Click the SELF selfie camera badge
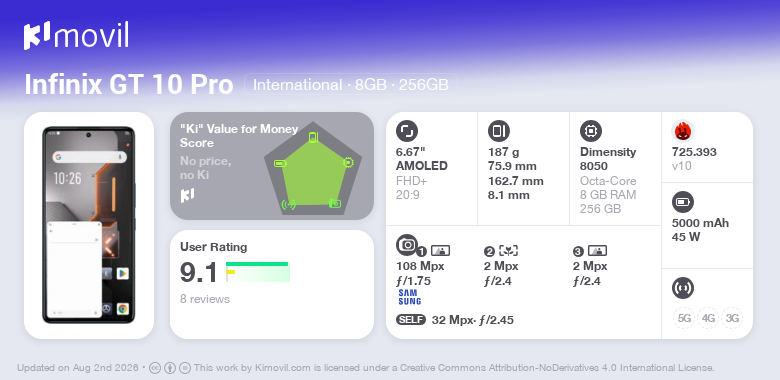 click(411, 319)
